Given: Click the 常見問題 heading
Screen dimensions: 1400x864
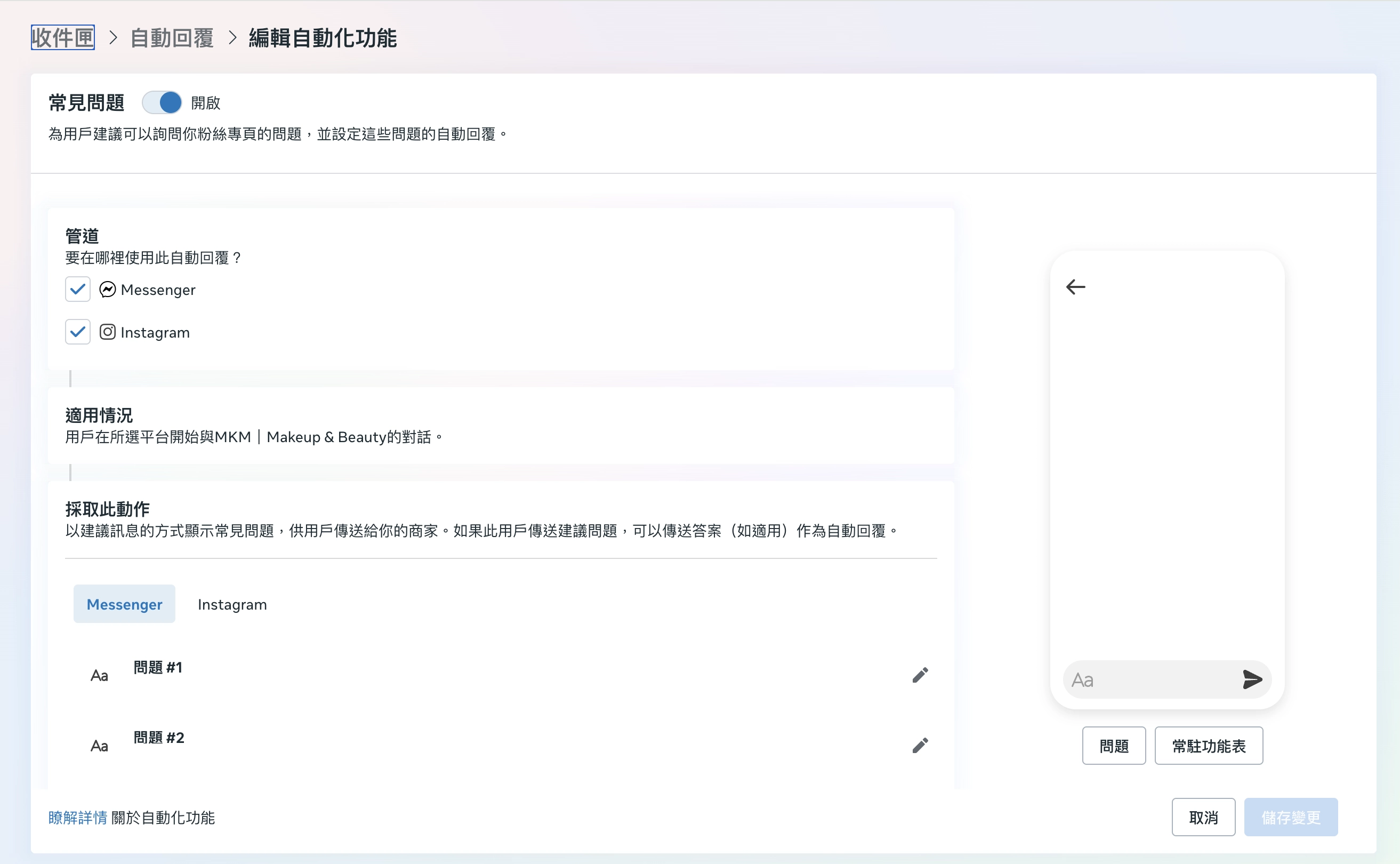Looking at the screenshot, I should [x=87, y=103].
